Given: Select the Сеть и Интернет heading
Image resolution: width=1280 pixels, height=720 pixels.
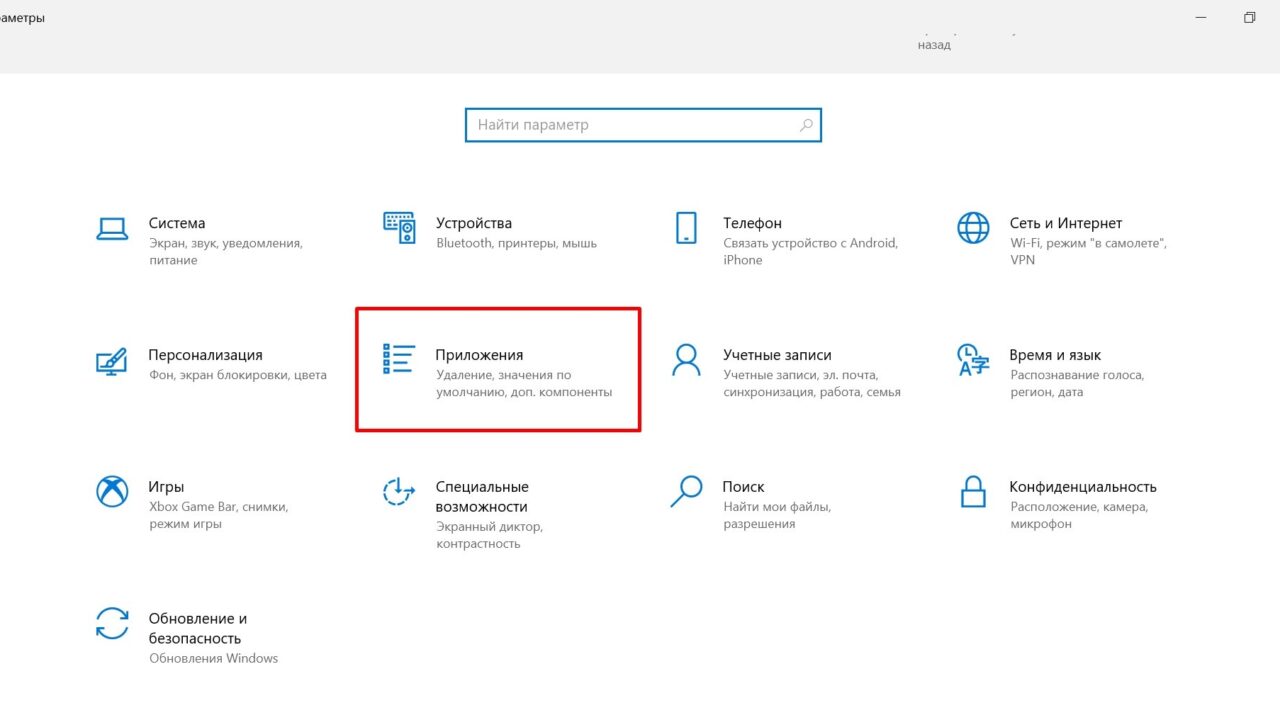Looking at the screenshot, I should [x=1065, y=223].
